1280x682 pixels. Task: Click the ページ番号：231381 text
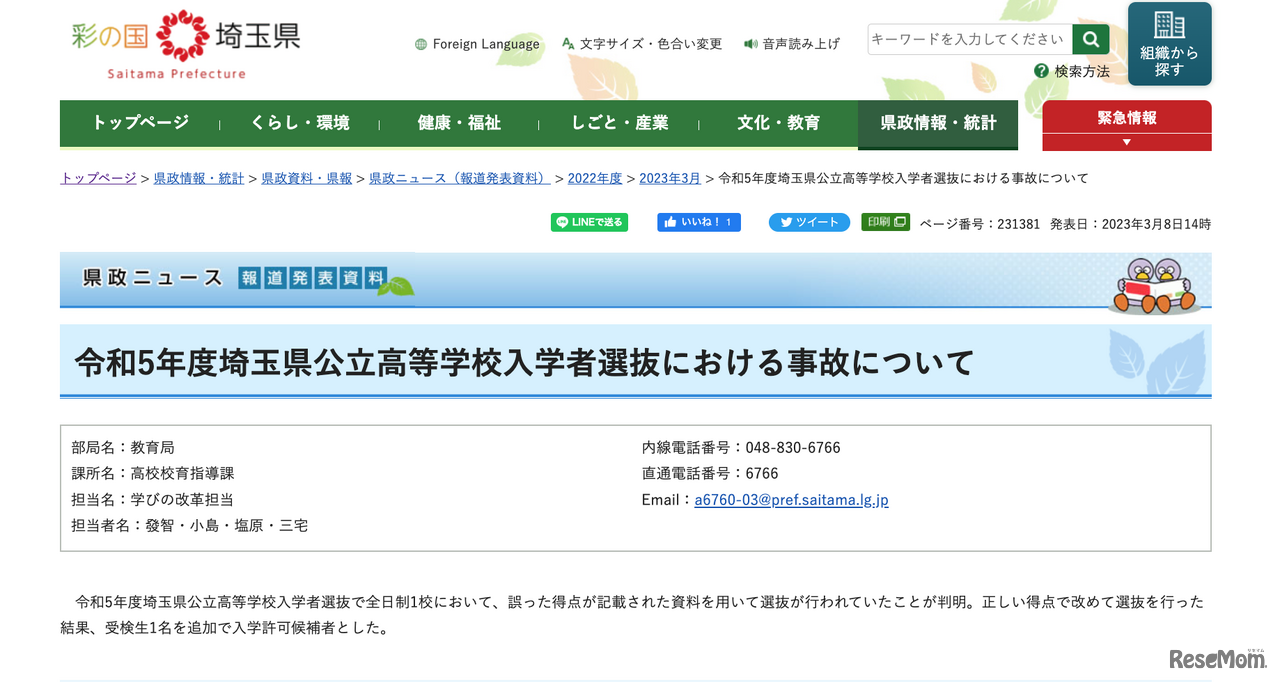pyautogui.click(x=980, y=224)
